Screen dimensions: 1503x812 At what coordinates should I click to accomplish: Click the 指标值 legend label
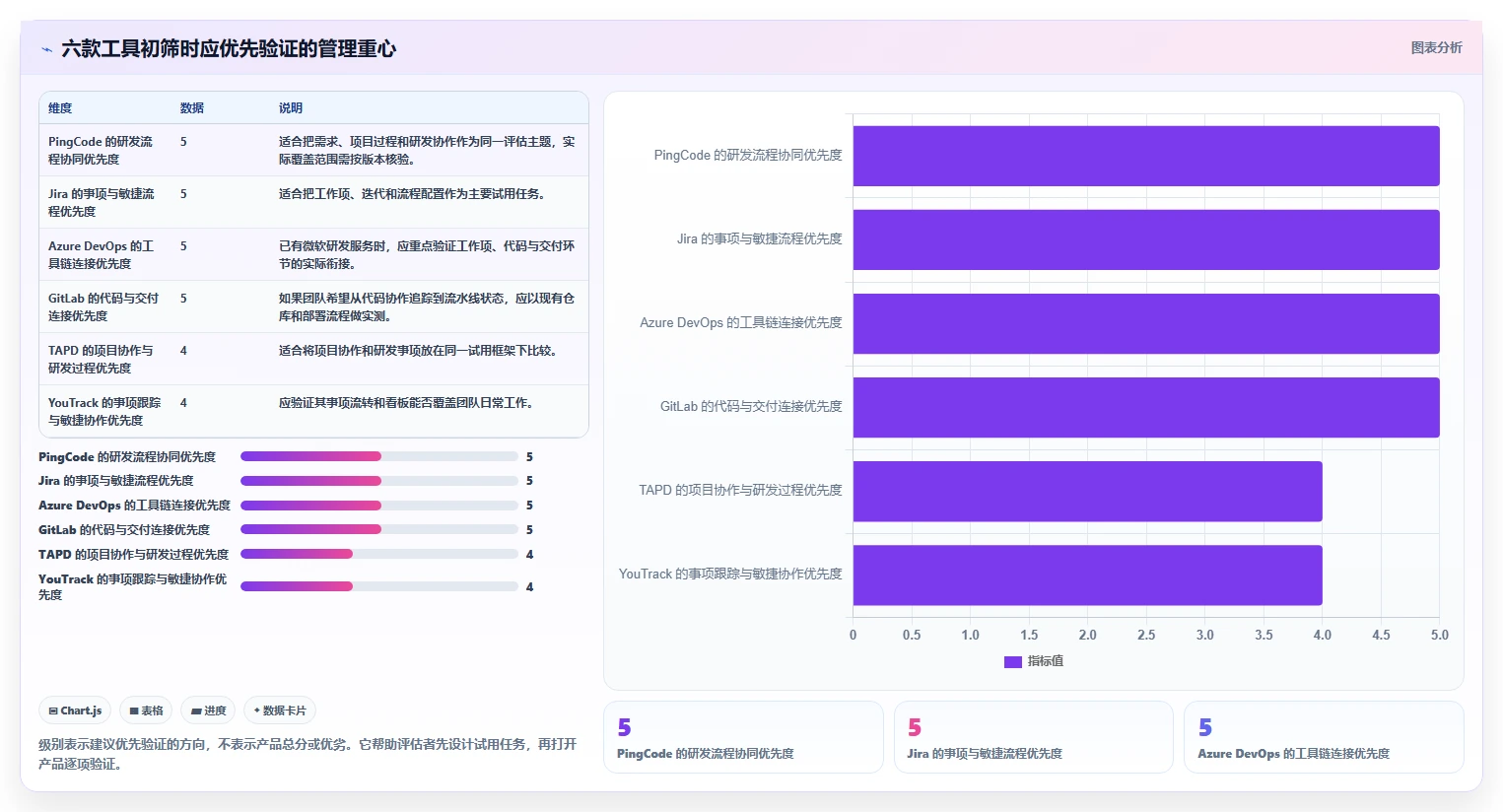tap(1046, 661)
